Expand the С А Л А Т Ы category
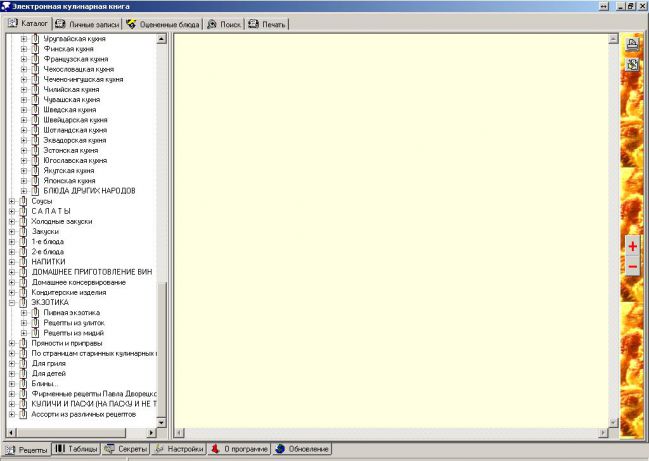The width and height of the screenshot is (649, 461). (x=11, y=211)
